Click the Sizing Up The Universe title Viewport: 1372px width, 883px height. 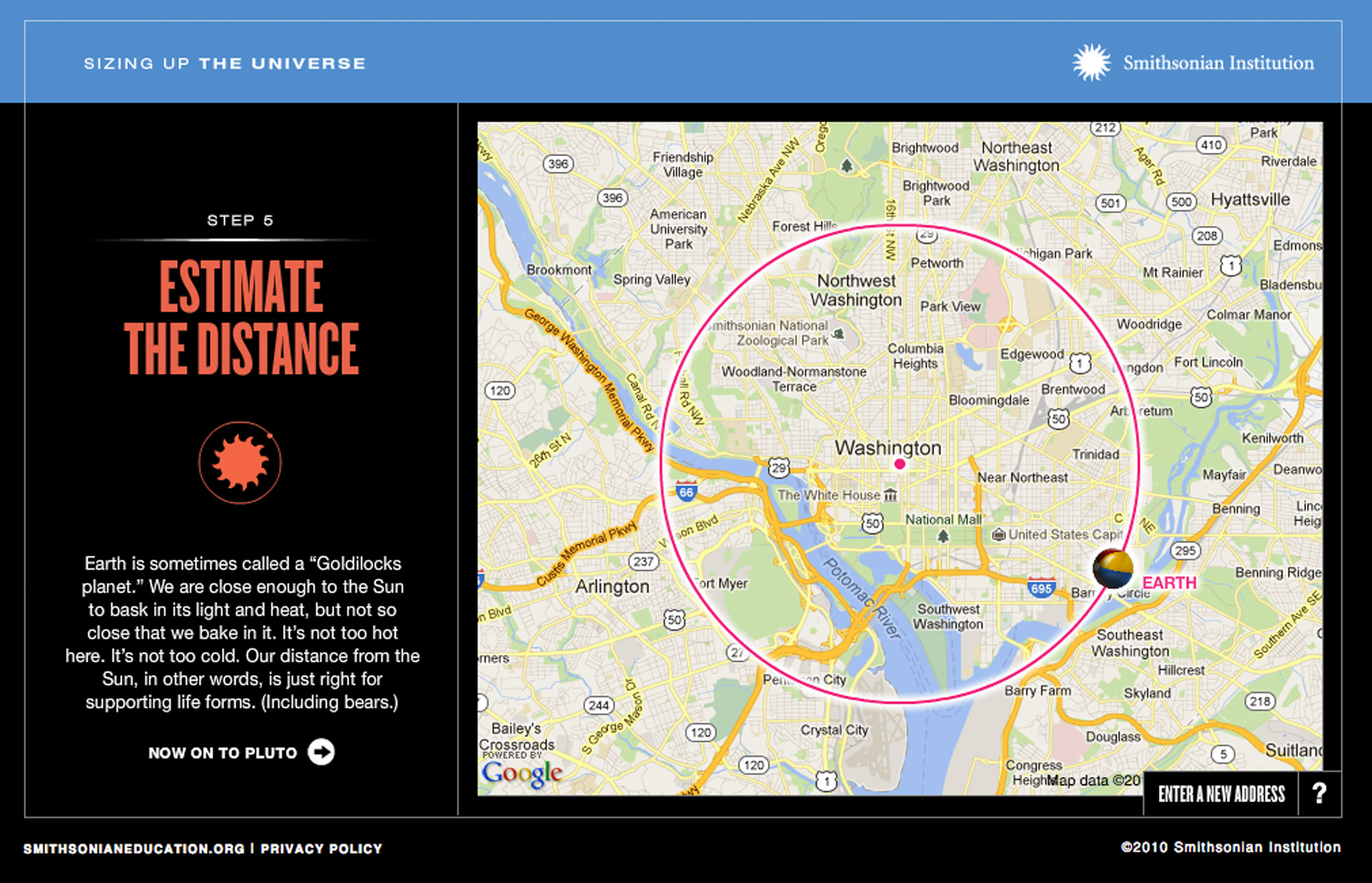[225, 64]
